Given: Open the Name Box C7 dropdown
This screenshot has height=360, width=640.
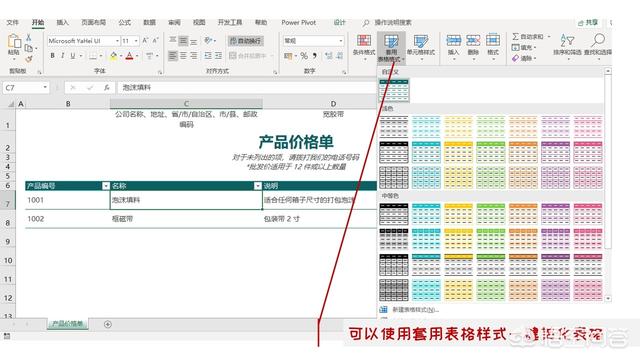Looking at the screenshot, I should coord(45,87).
